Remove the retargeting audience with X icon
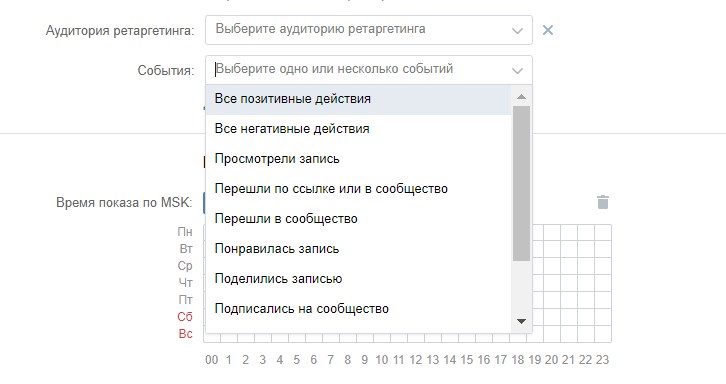726x384 pixels. (x=548, y=30)
